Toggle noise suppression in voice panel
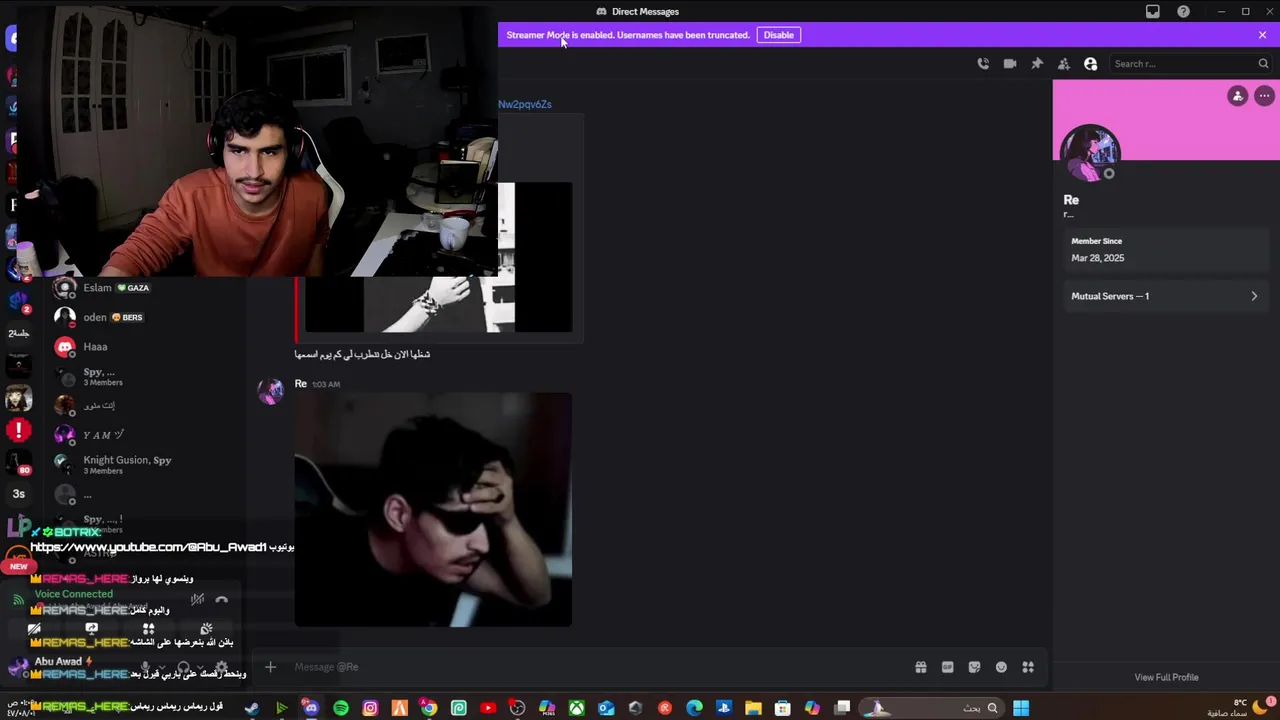 point(197,600)
